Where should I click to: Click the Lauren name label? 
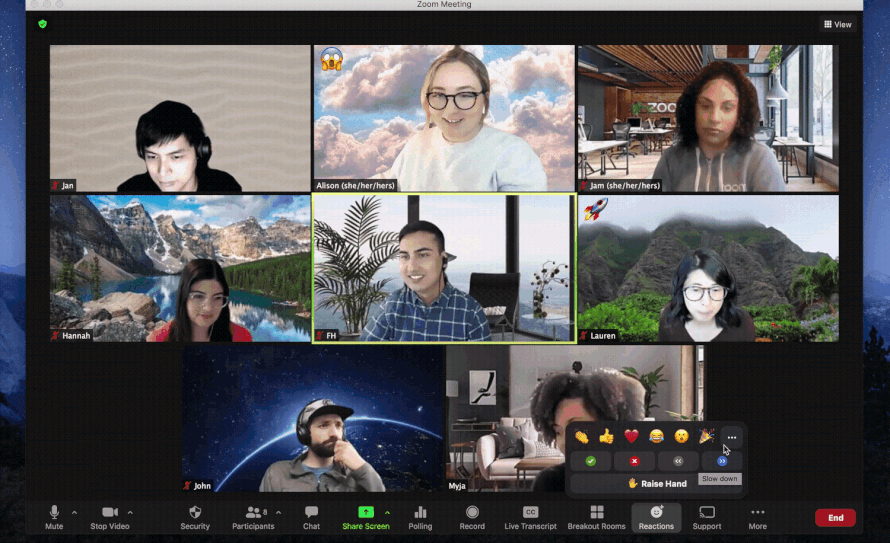(x=598, y=336)
